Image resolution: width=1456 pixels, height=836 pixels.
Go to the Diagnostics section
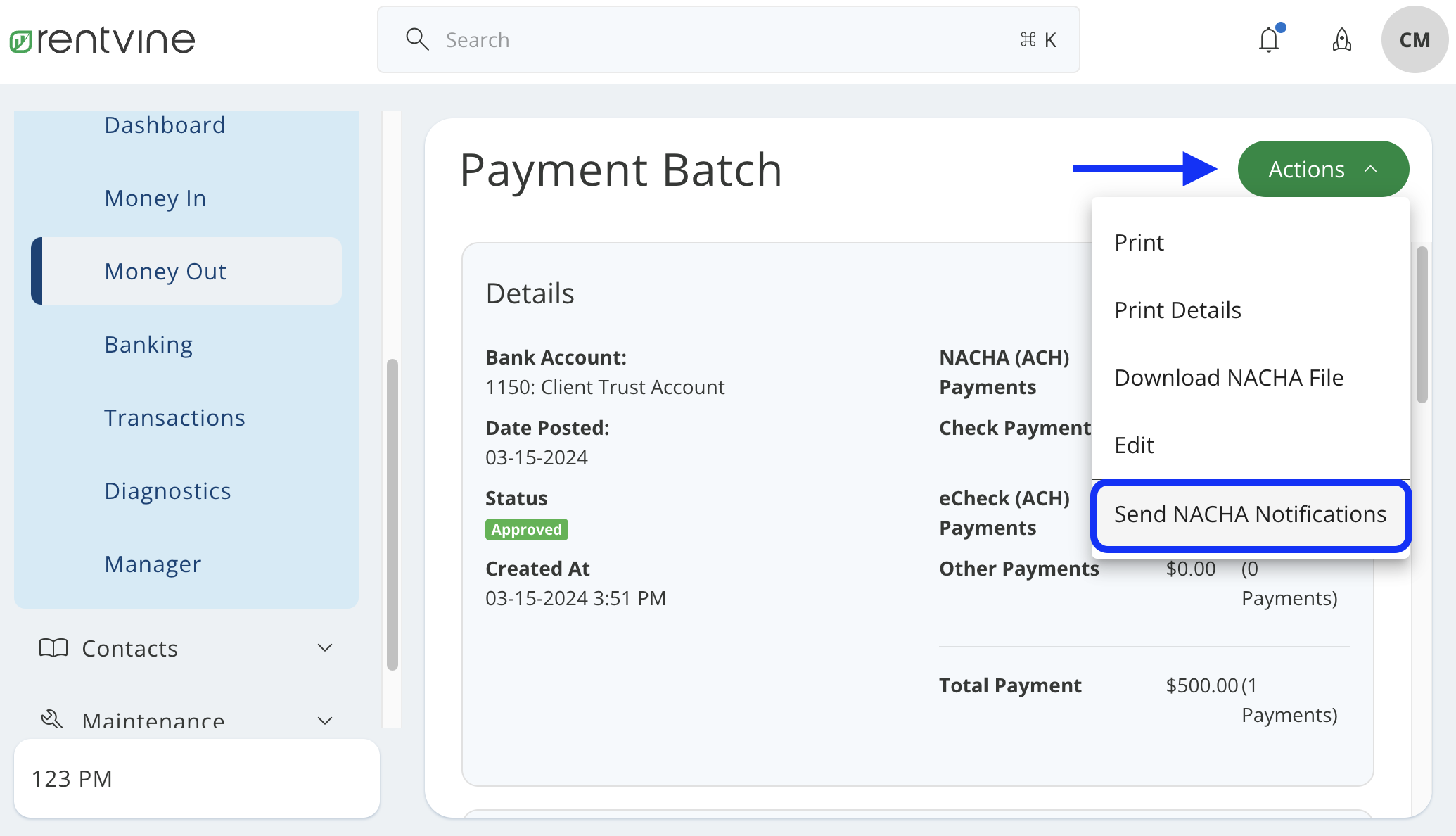coord(167,490)
